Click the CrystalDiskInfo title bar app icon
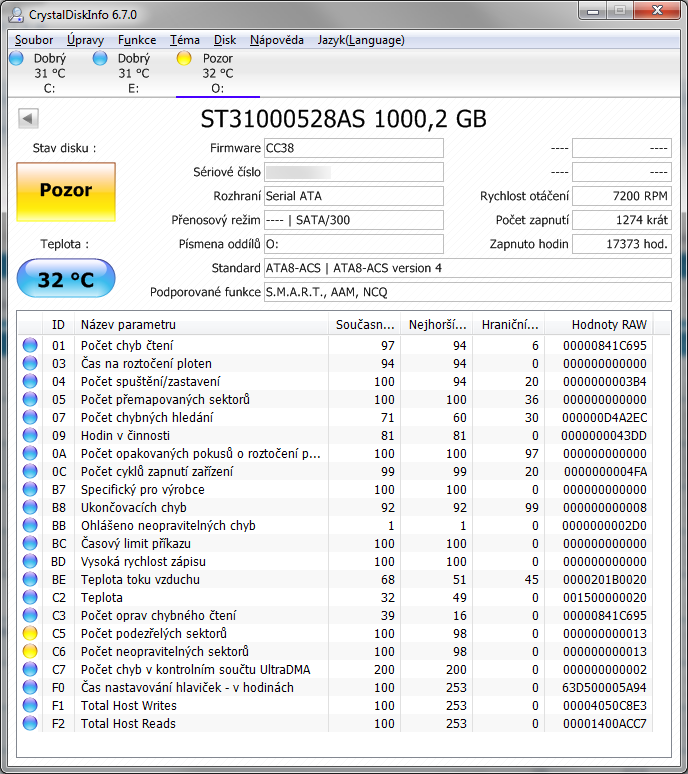The height and width of the screenshot is (774, 688). [16, 15]
